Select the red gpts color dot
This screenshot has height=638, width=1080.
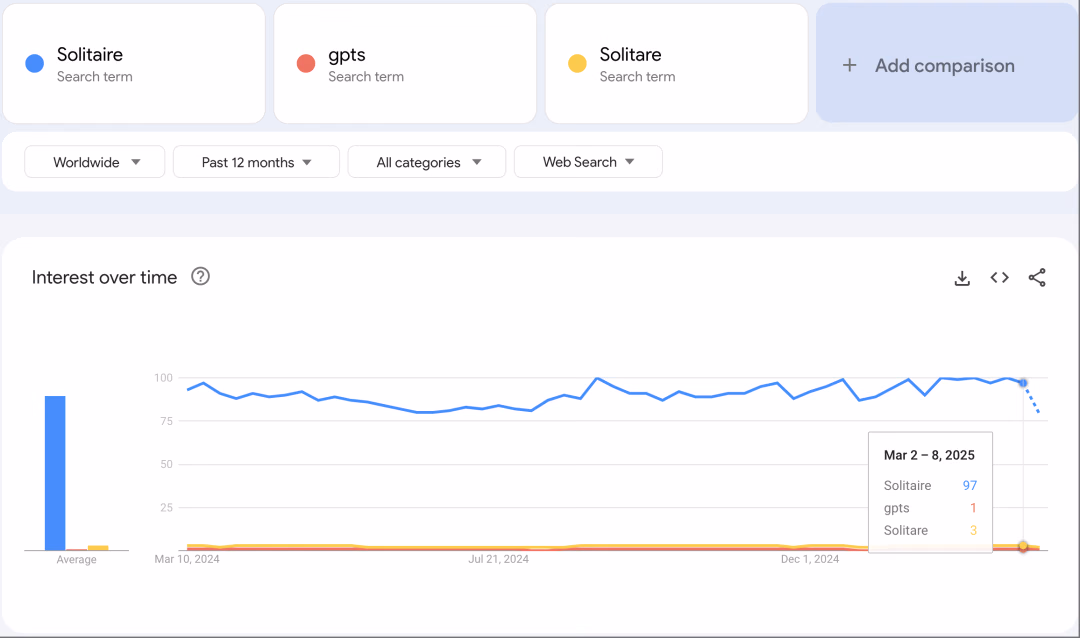pyautogui.click(x=306, y=63)
